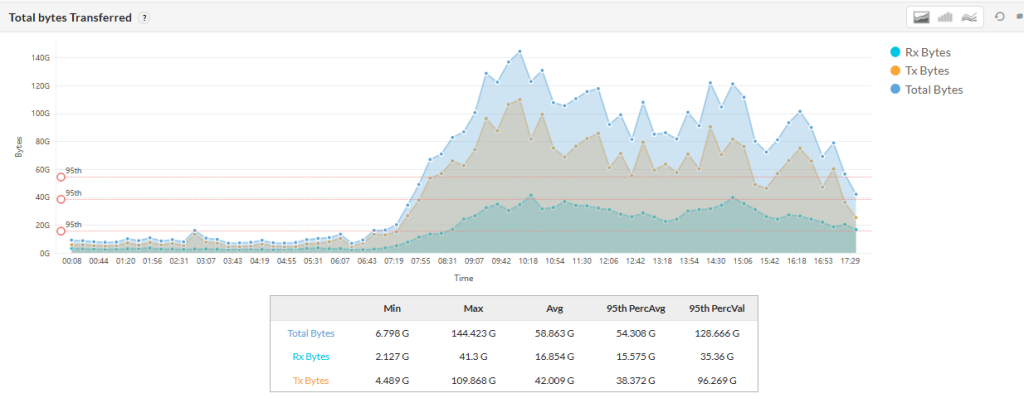
Task: Open help for Total bytes Transferred
Action: [x=145, y=18]
